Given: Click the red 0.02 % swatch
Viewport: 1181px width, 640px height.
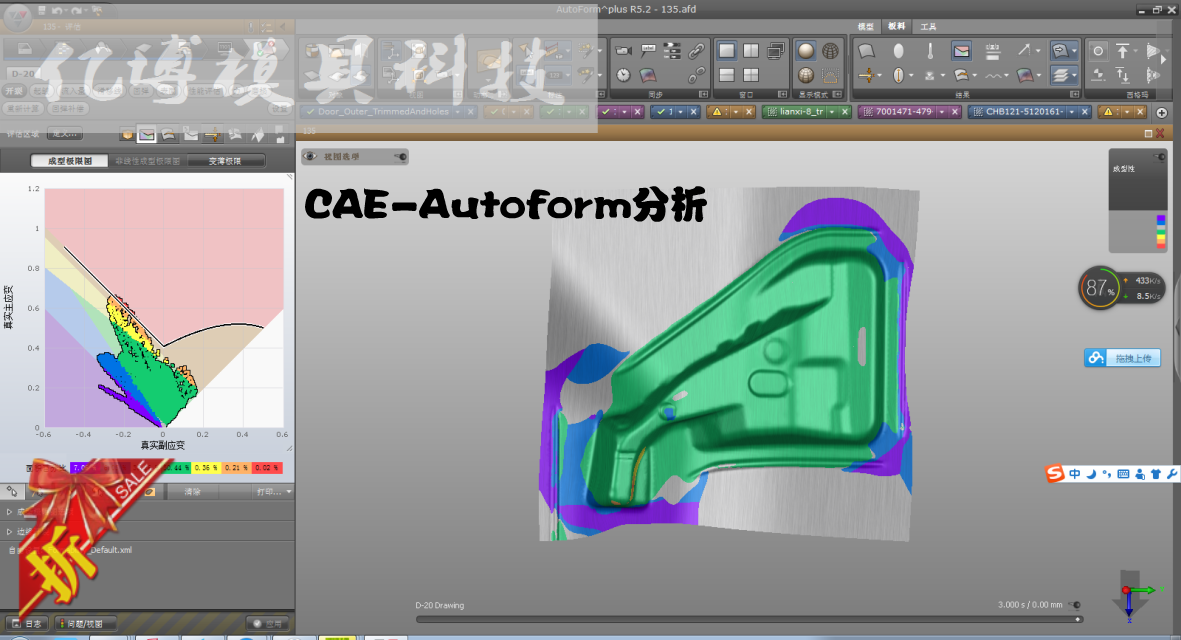Looking at the screenshot, I should coord(266,468).
